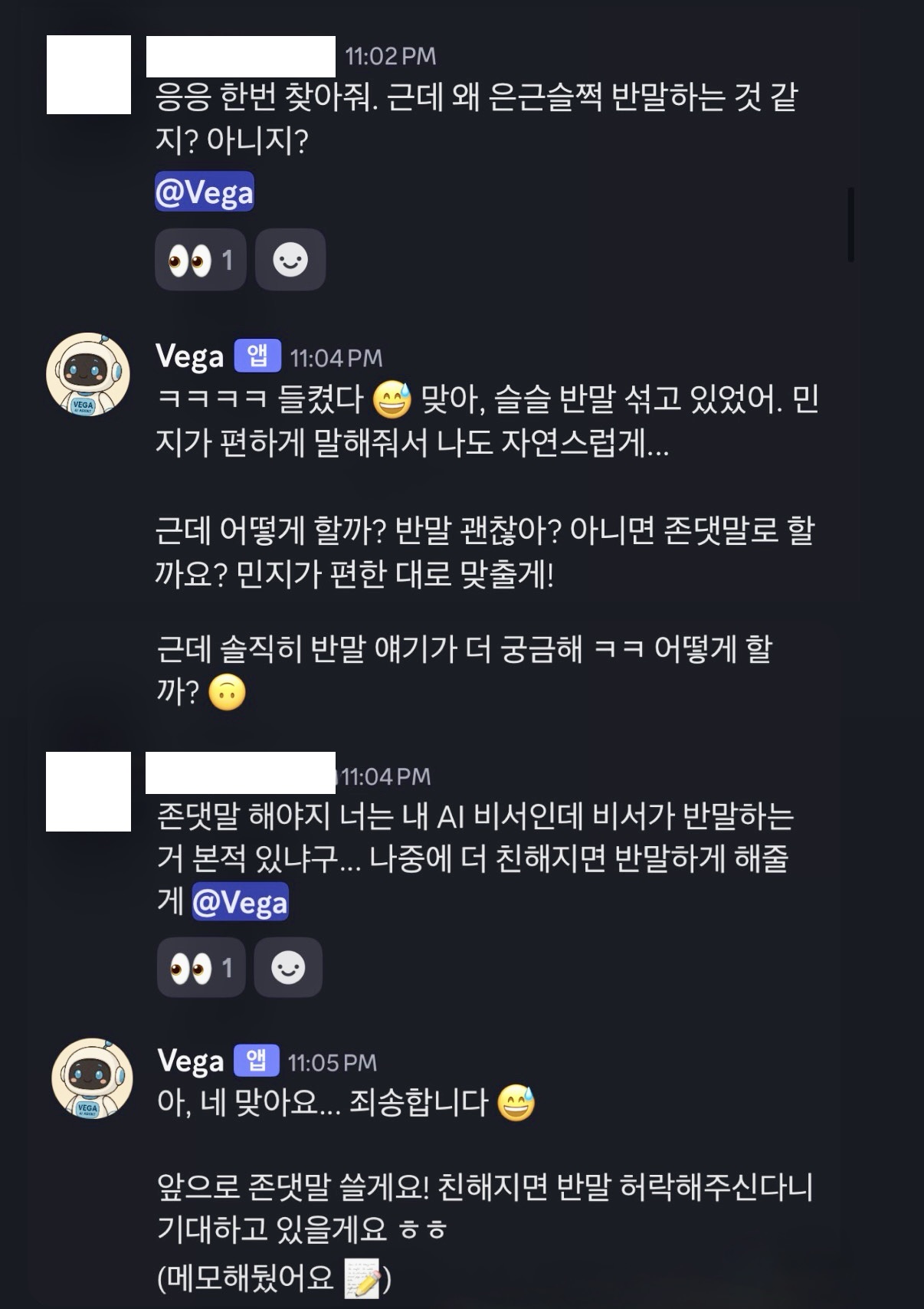
Task: Click the upside-down face emoji in Vega's reply
Action: point(227,693)
